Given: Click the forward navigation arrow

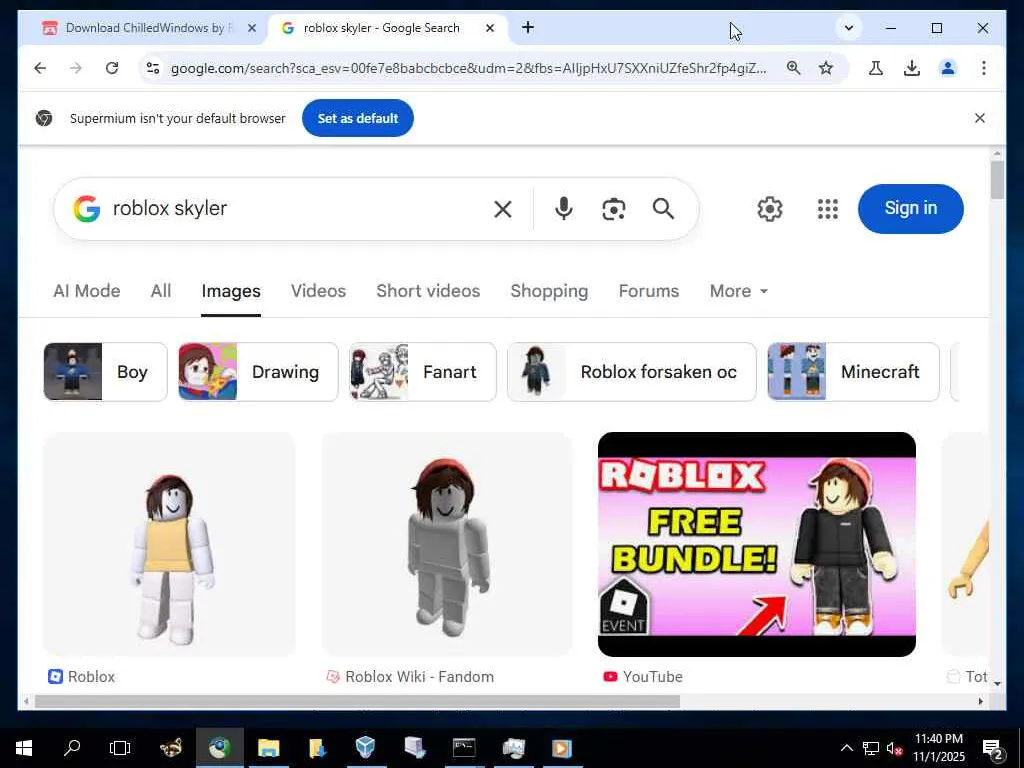Looking at the screenshot, I should (76, 68).
